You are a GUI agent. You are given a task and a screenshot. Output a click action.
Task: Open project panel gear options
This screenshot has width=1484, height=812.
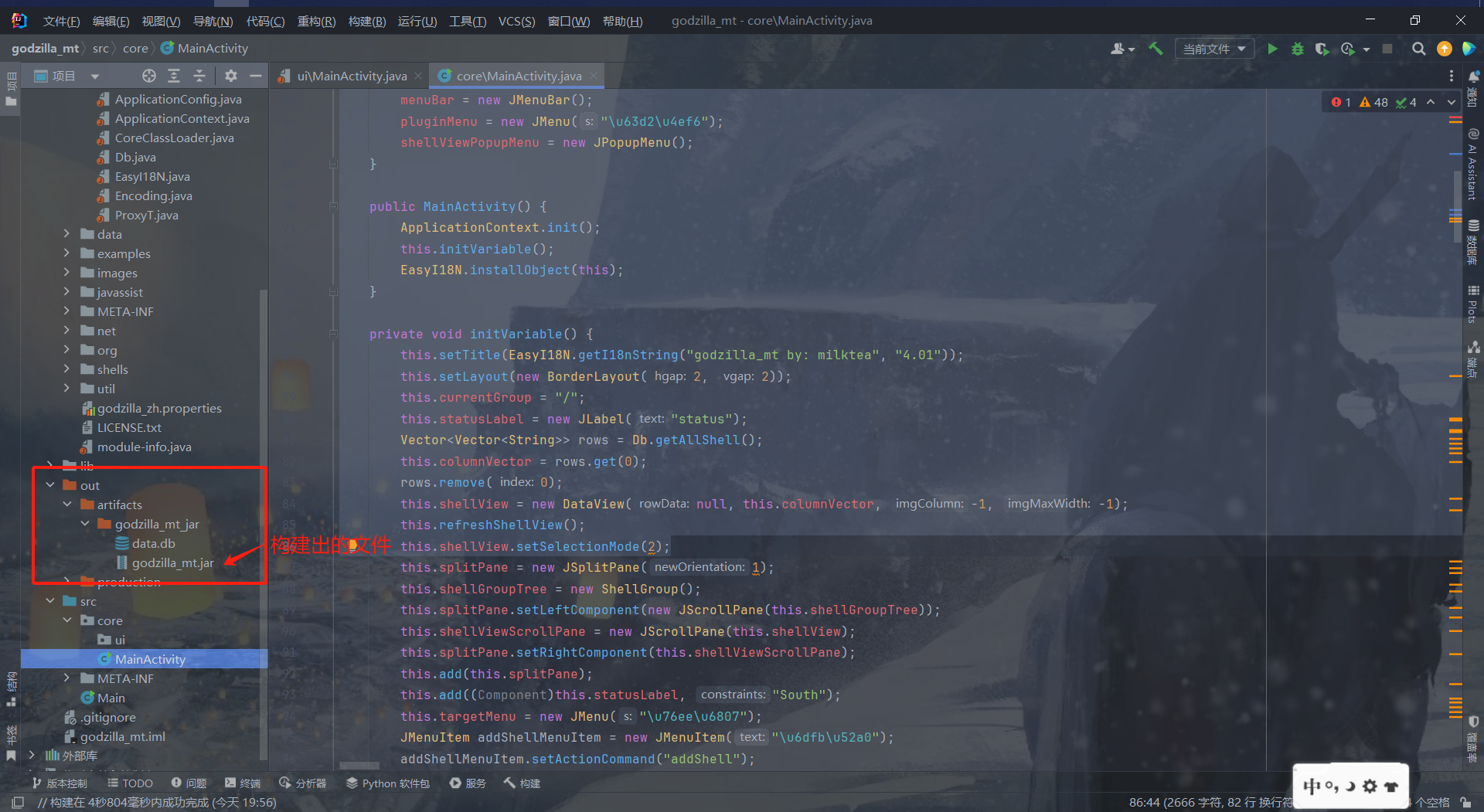point(230,76)
